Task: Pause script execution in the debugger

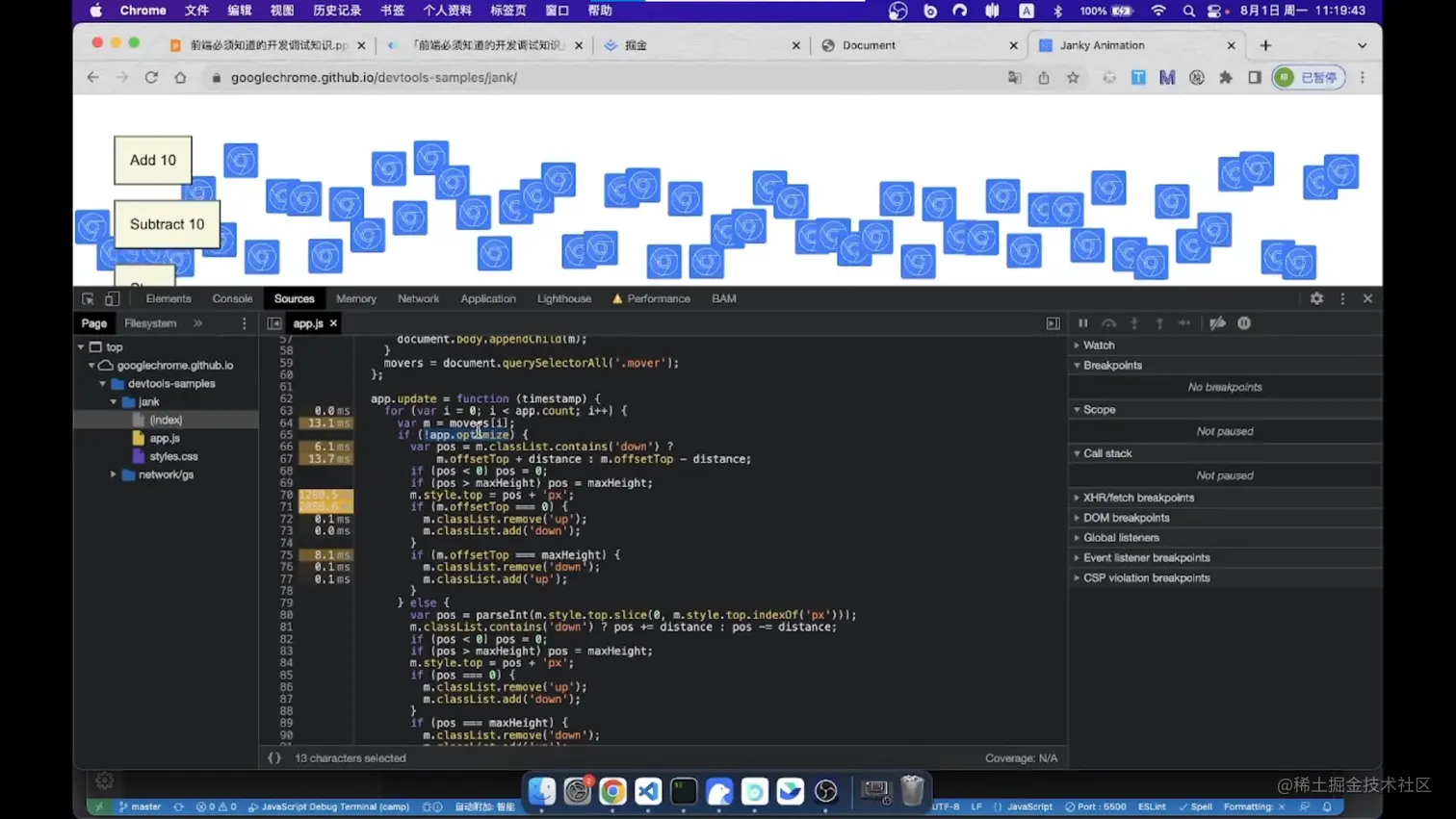Action: click(x=1082, y=323)
